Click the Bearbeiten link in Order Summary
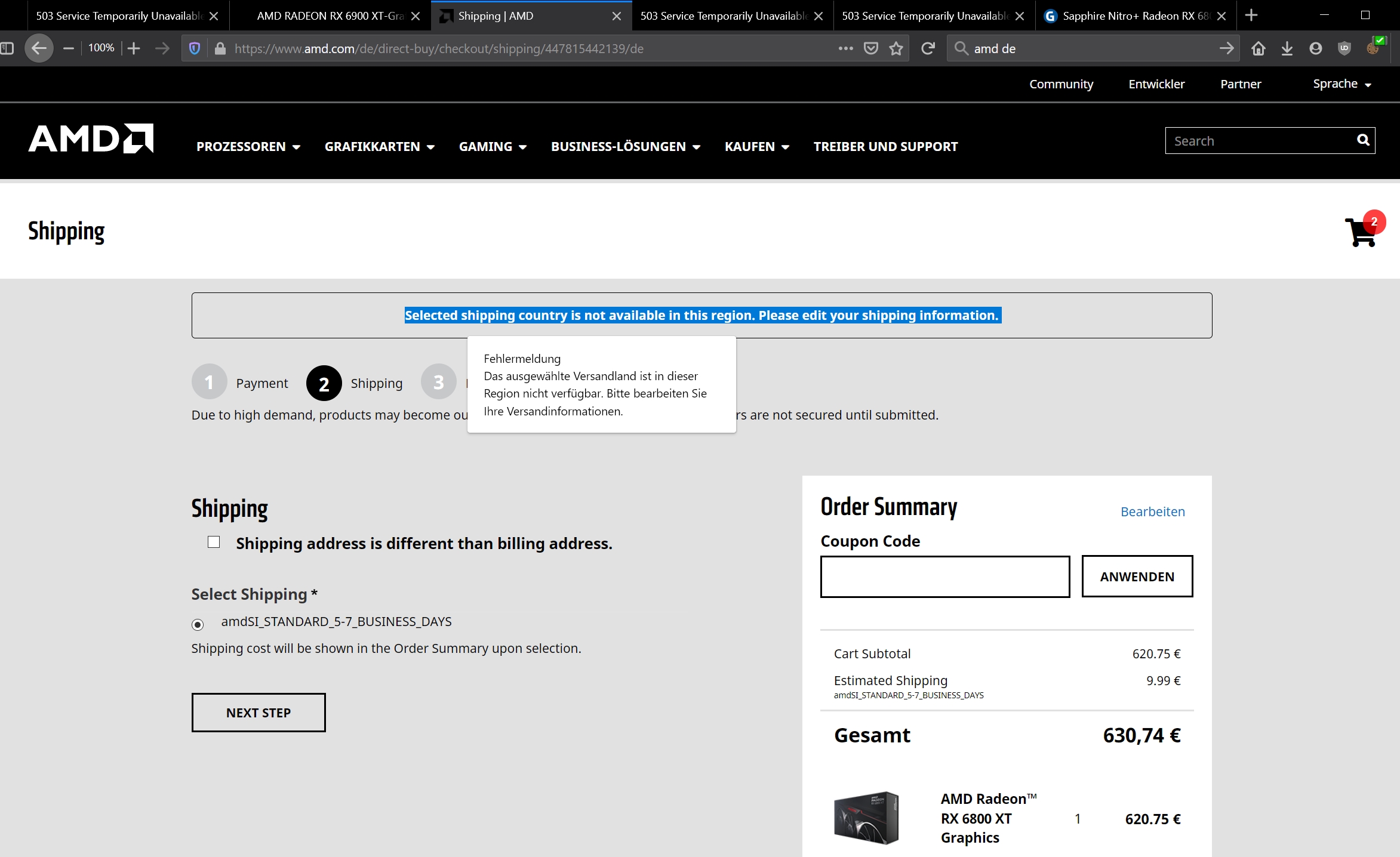The image size is (1400, 857). (1152, 511)
